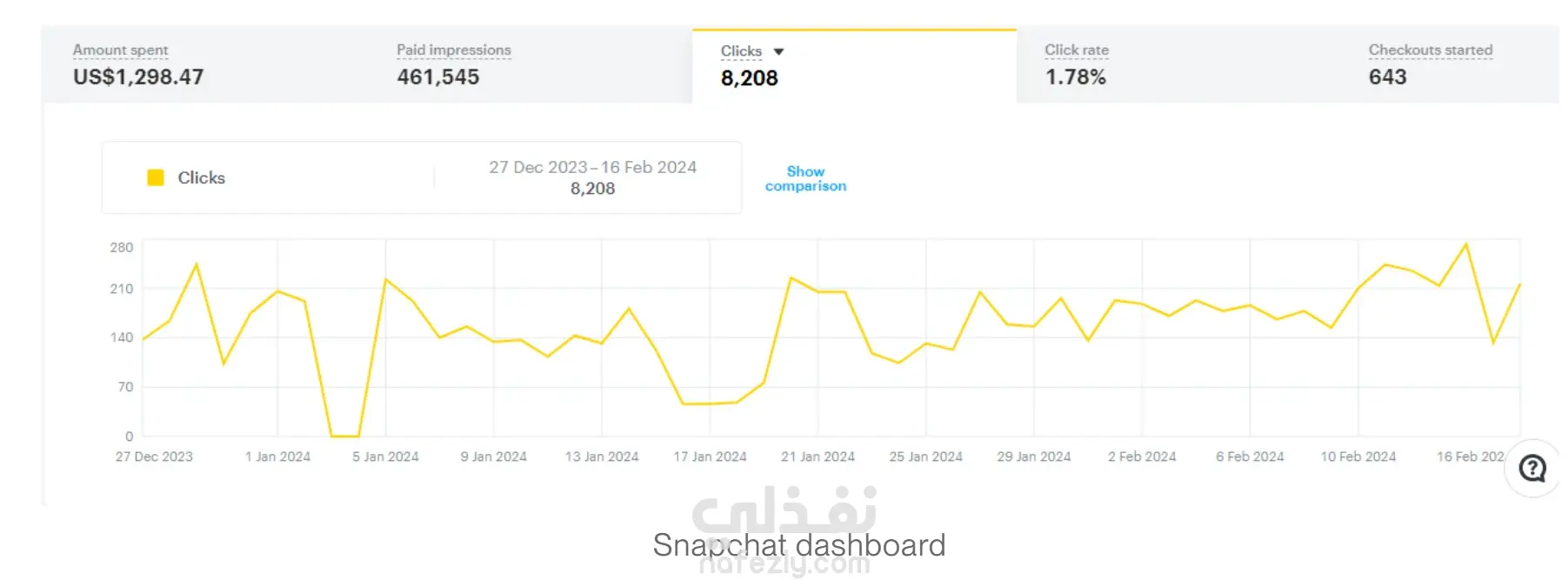Click the 27 Dec 2023 axis label

(154, 457)
